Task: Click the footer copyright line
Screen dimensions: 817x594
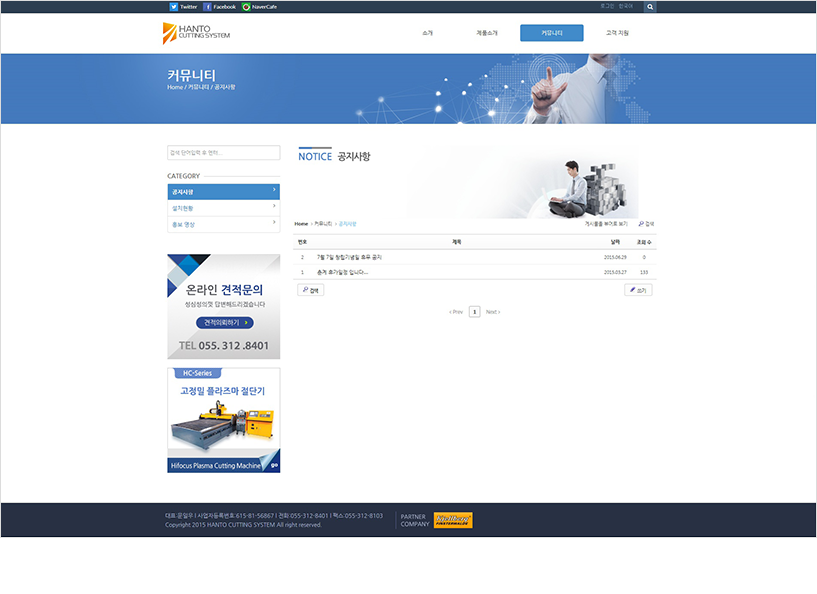Action: (243, 525)
